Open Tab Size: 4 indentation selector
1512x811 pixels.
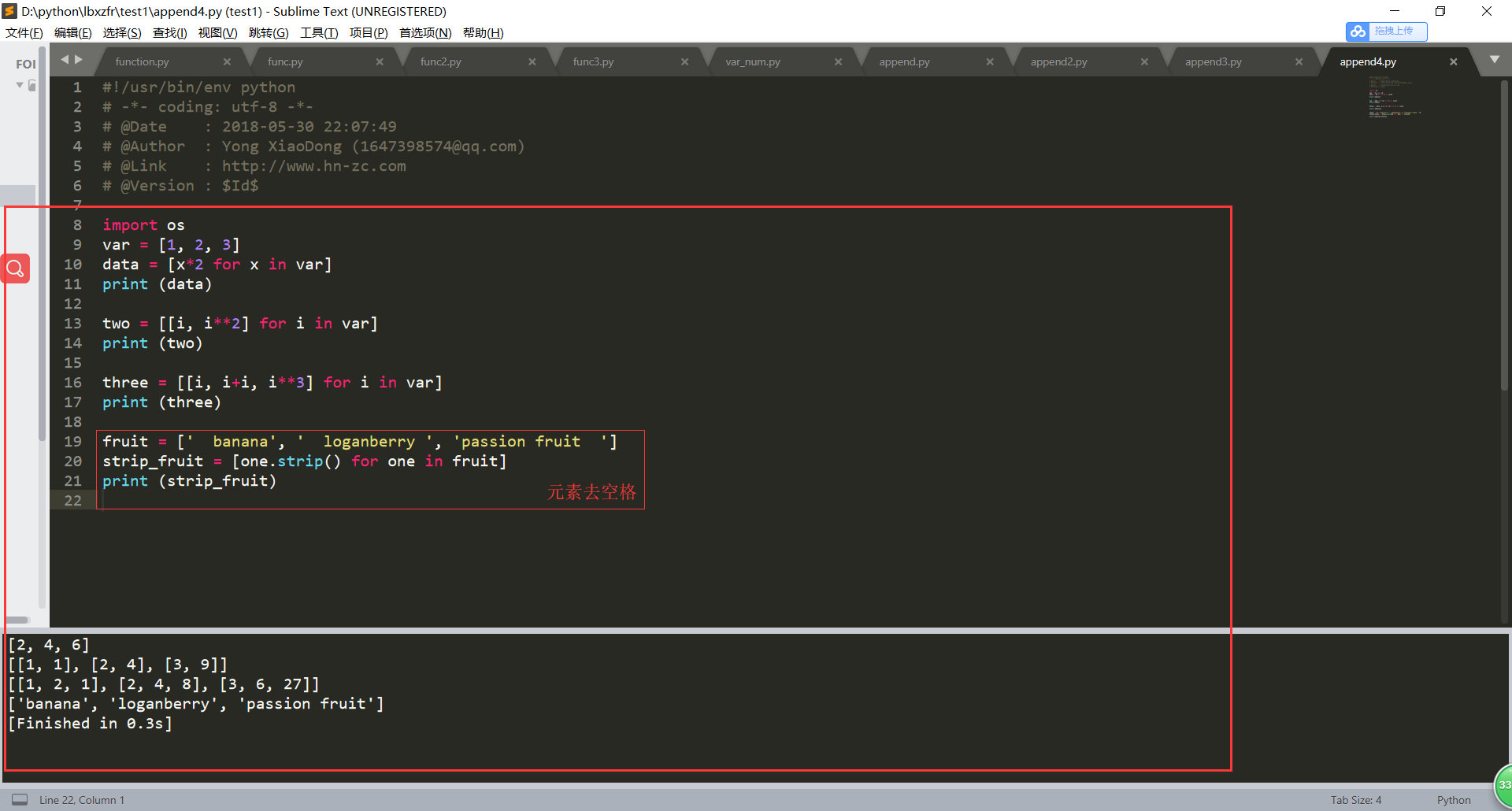click(1355, 800)
